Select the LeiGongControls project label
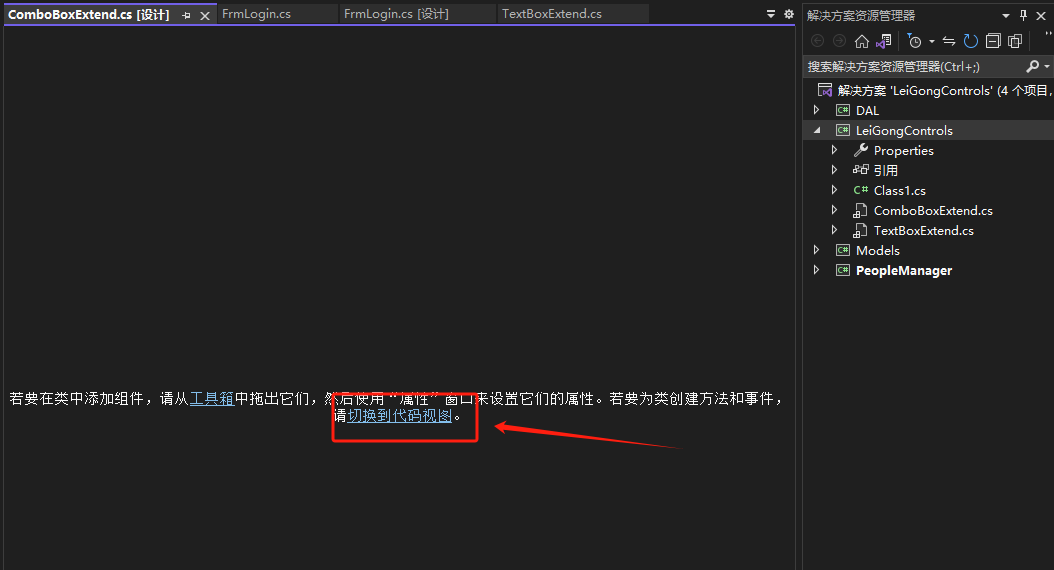 [x=904, y=130]
